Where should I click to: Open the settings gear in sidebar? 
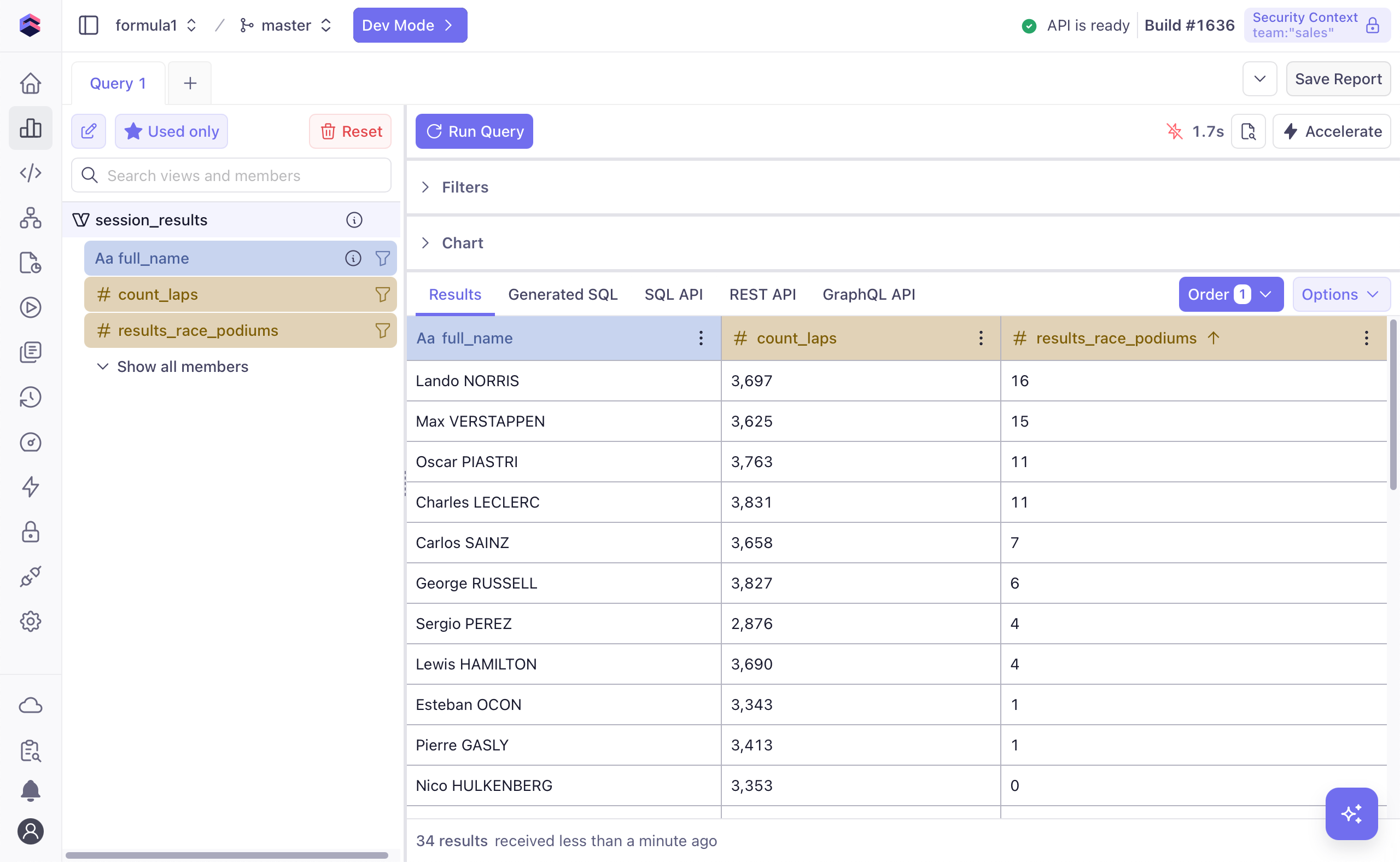31,621
